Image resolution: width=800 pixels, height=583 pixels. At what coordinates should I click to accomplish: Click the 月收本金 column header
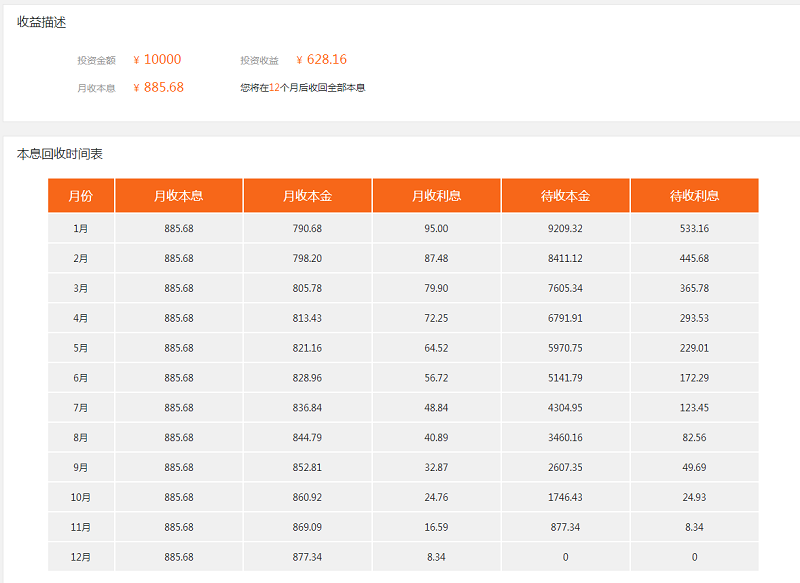click(308, 195)
